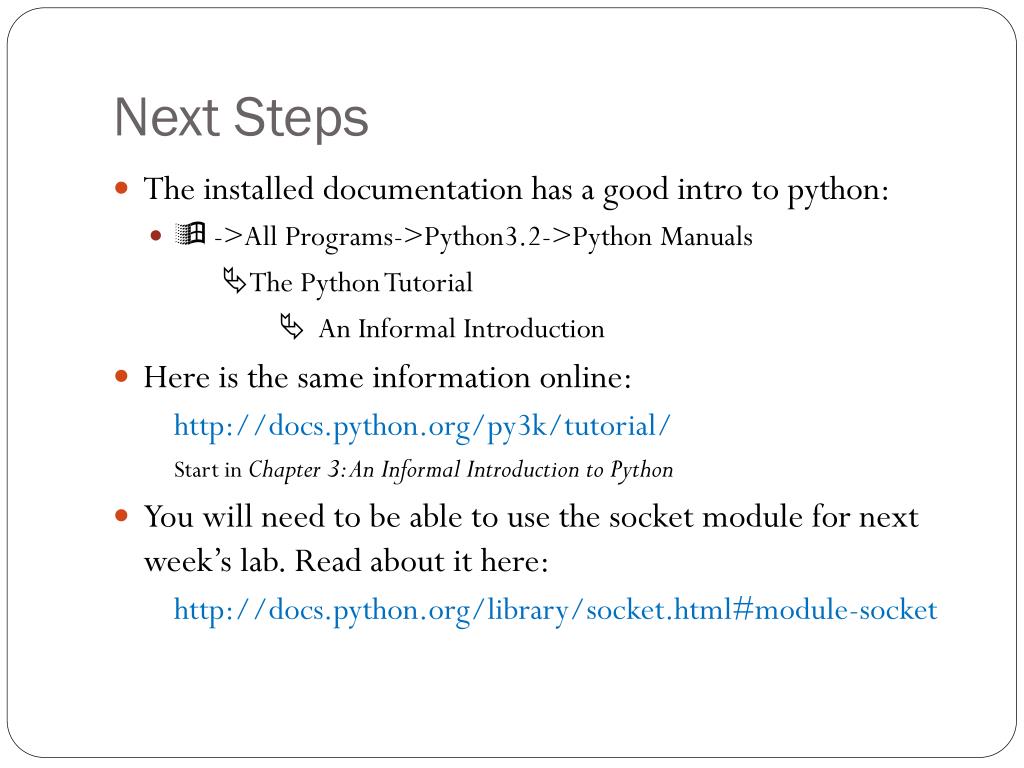Click the orange bullet beside You will need
The height and width of the screenshot is (768, 1024).
[121, 516]
